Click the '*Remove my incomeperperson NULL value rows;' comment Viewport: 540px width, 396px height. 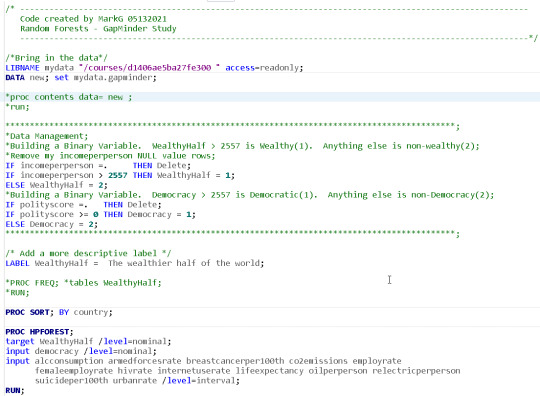tap(110, 156)
